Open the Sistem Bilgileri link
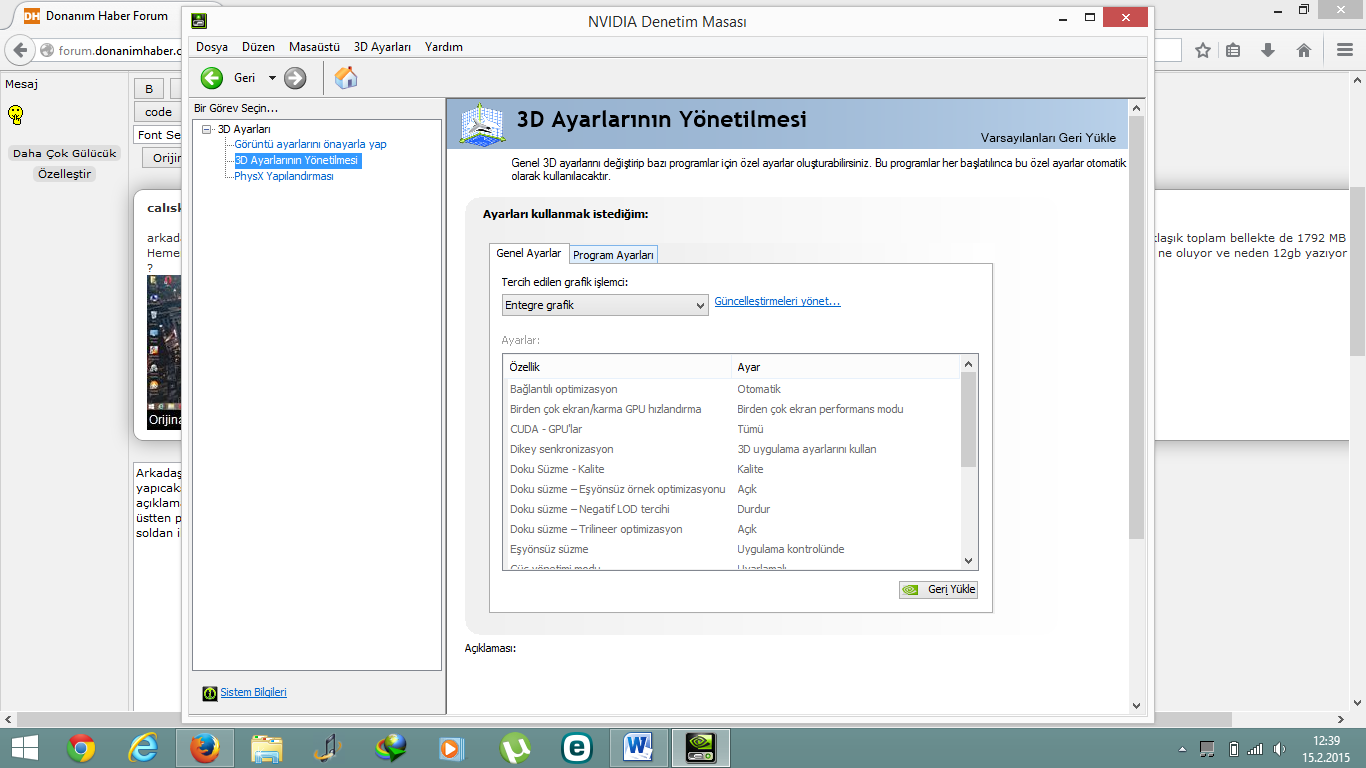Image resolution: width=1366 pixels, height=768 pixels. coord(253,692)
